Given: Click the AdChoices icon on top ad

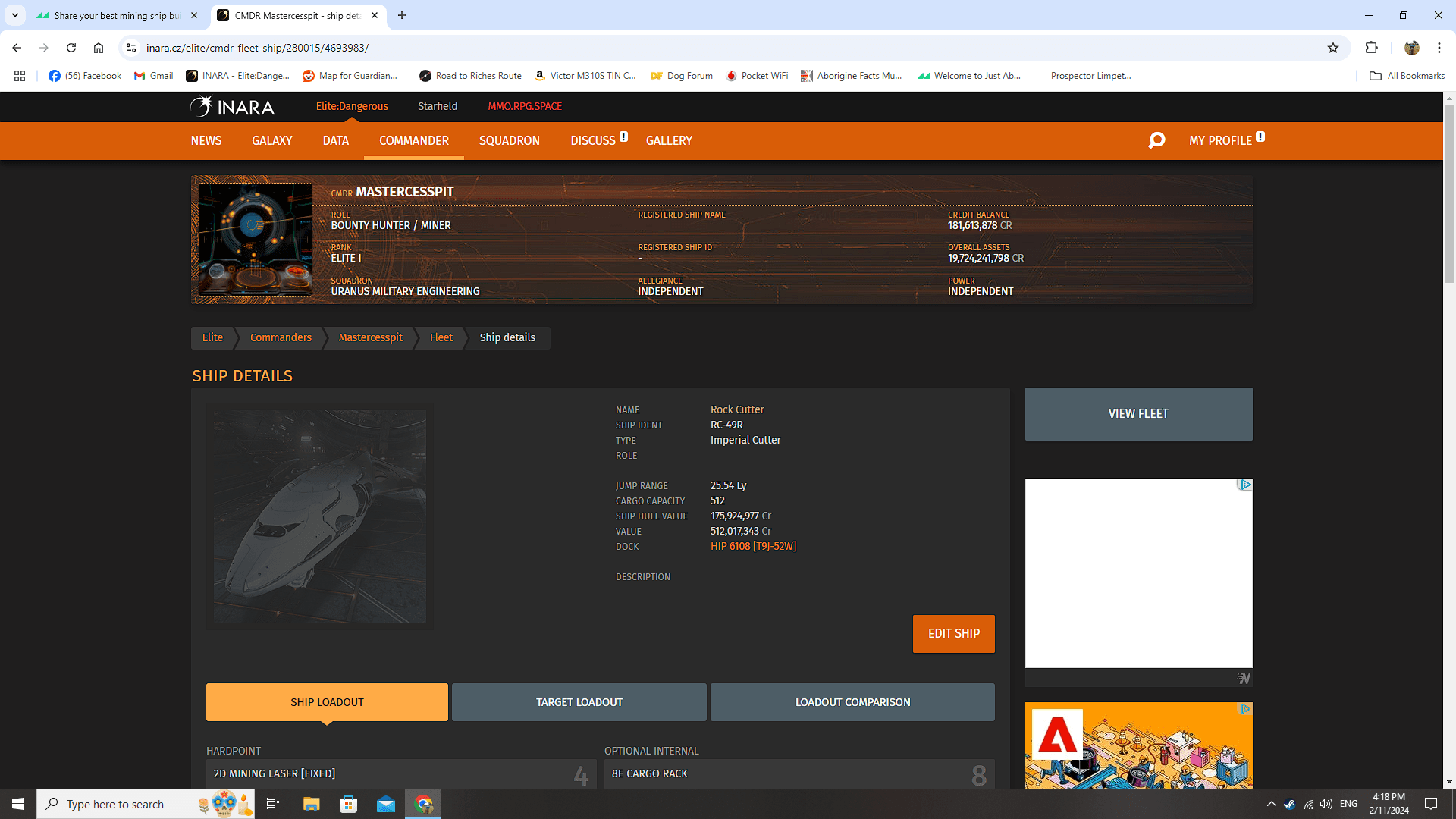Looking at the screenshot, I should [x=1244, y=485].
